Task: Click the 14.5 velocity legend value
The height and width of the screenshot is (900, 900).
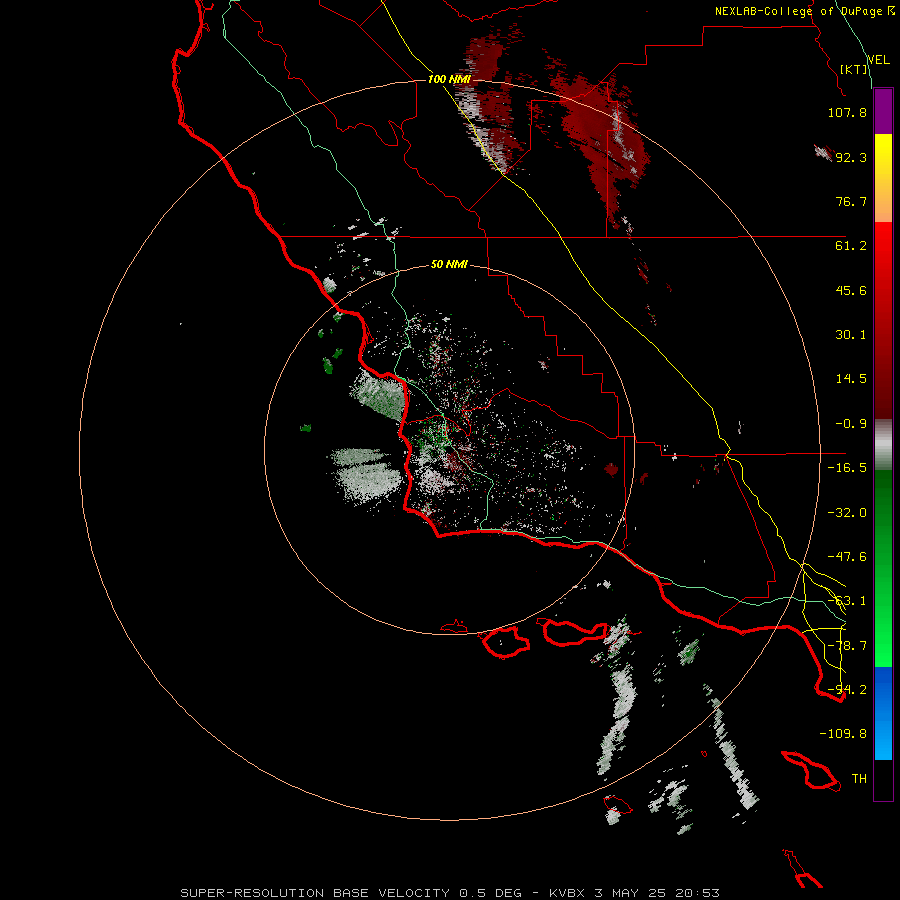Action: pos(851,379)
